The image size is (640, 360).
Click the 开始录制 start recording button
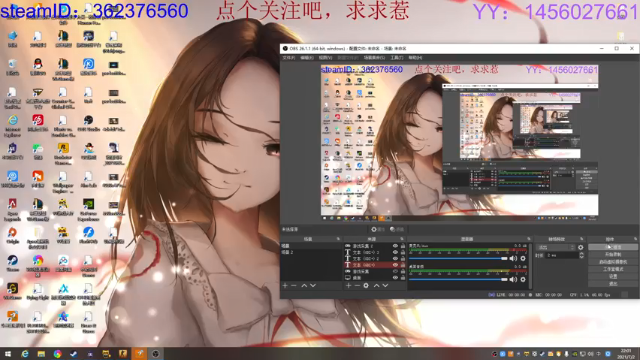[613, 254]
